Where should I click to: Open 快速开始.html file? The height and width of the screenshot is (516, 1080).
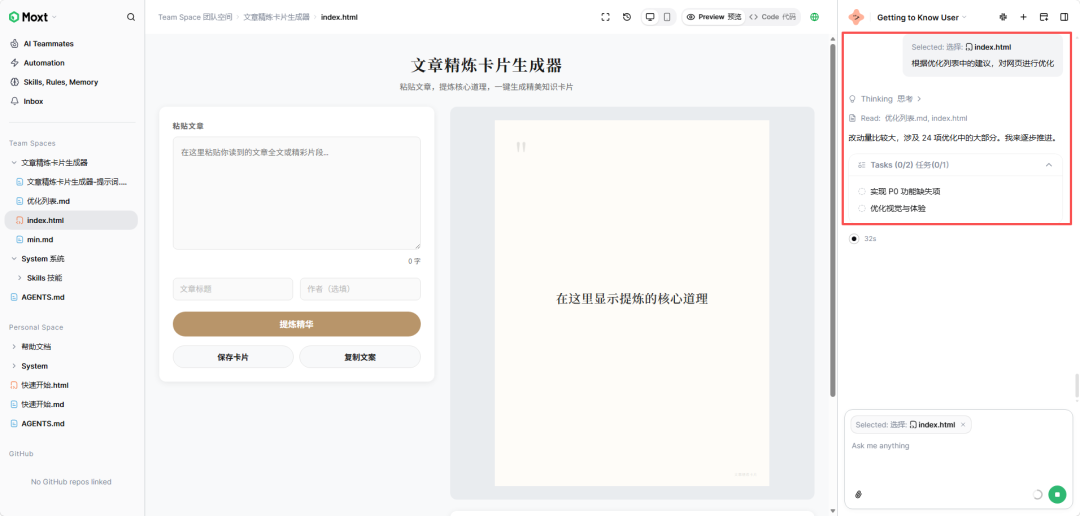click(45, 385)
